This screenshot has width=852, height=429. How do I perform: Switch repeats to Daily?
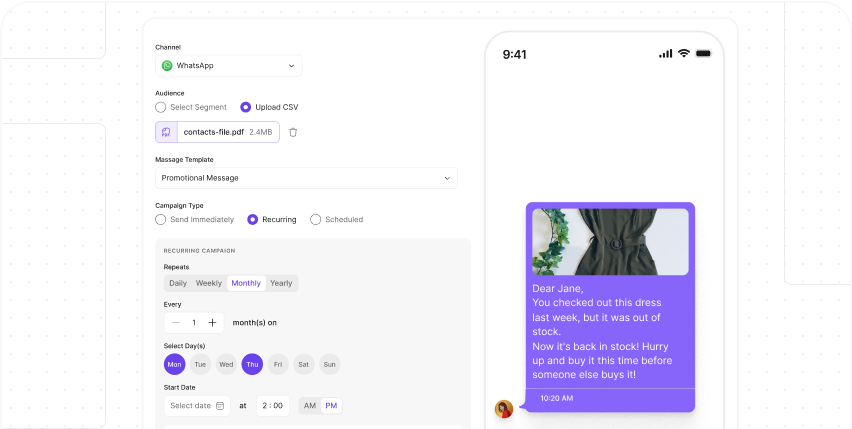(178, 283)
